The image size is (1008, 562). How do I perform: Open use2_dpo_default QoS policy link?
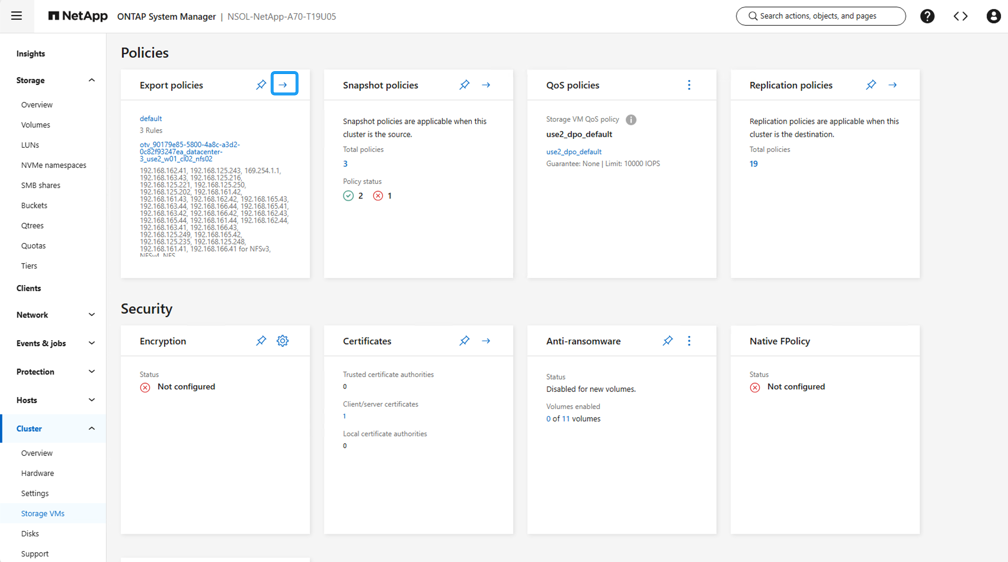click(x=574, y=152)
